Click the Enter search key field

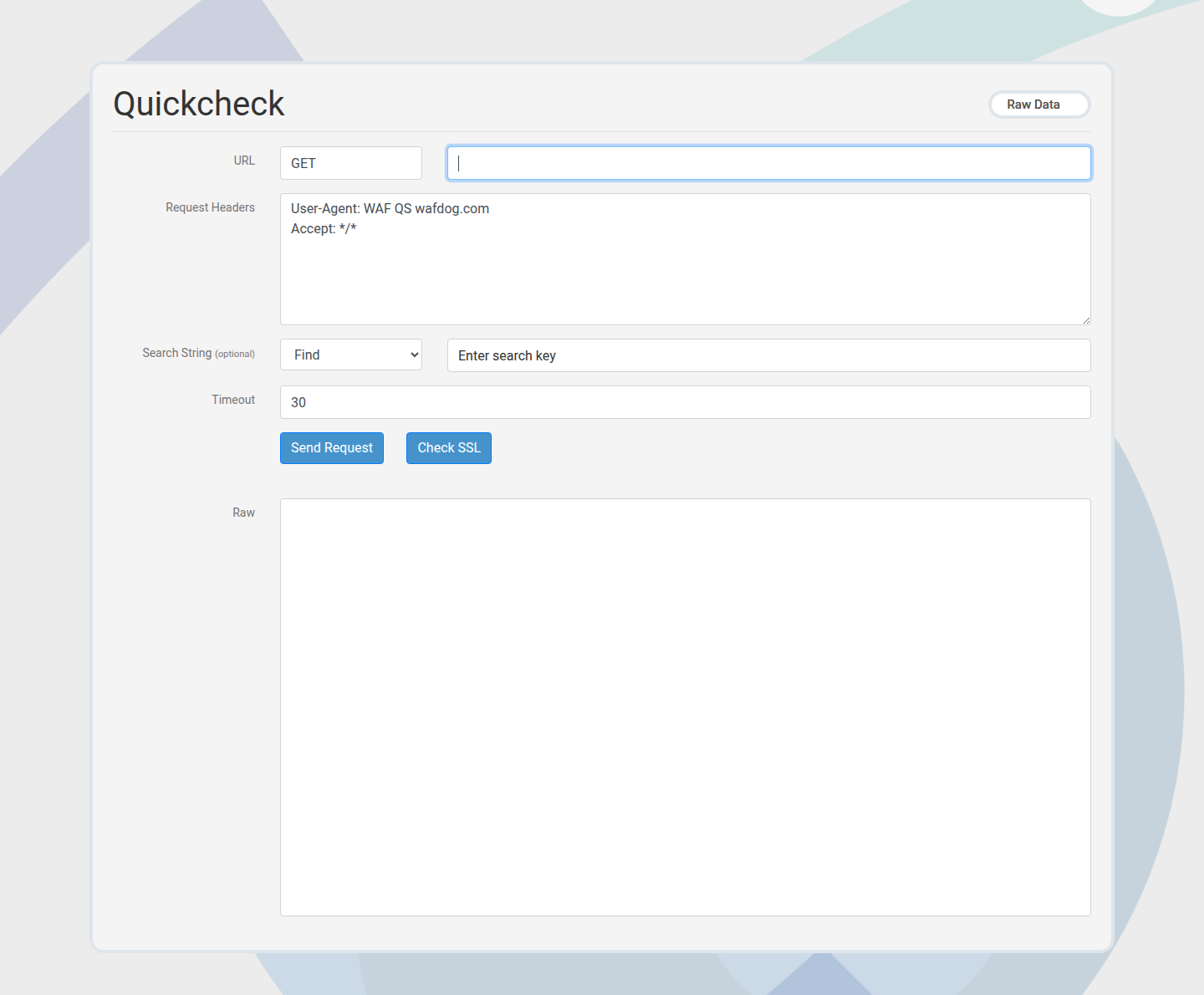(x=768, y=355)
